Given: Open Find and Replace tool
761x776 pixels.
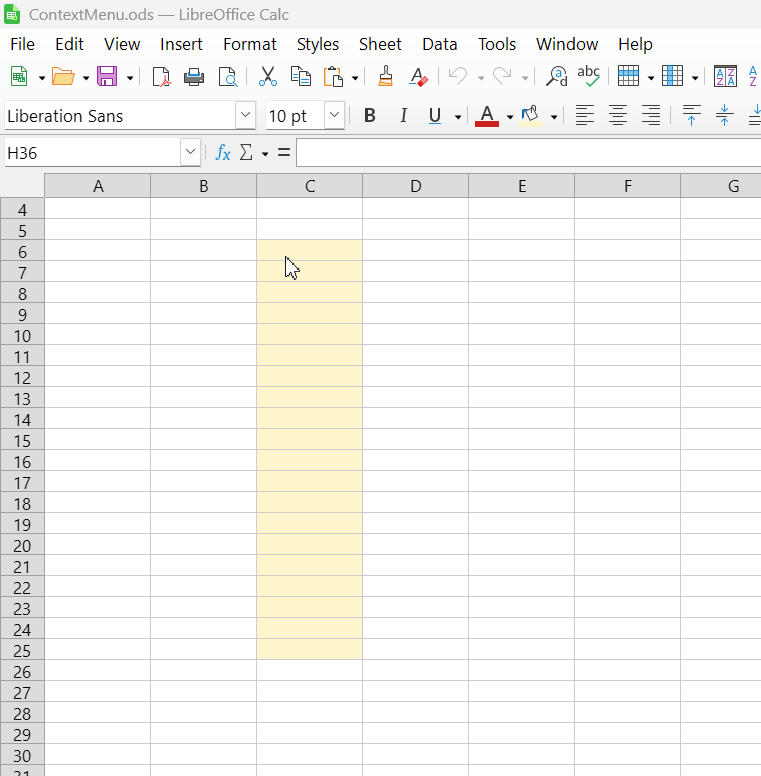Looking at the screenshot, I should pos(556,77).
